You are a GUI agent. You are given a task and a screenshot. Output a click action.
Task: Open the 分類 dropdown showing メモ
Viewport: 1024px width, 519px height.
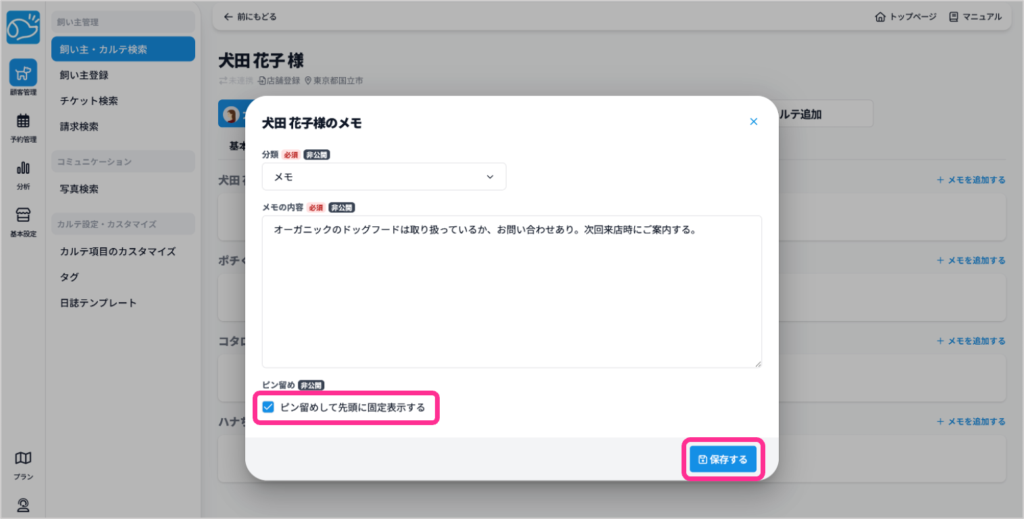[383, 176]
